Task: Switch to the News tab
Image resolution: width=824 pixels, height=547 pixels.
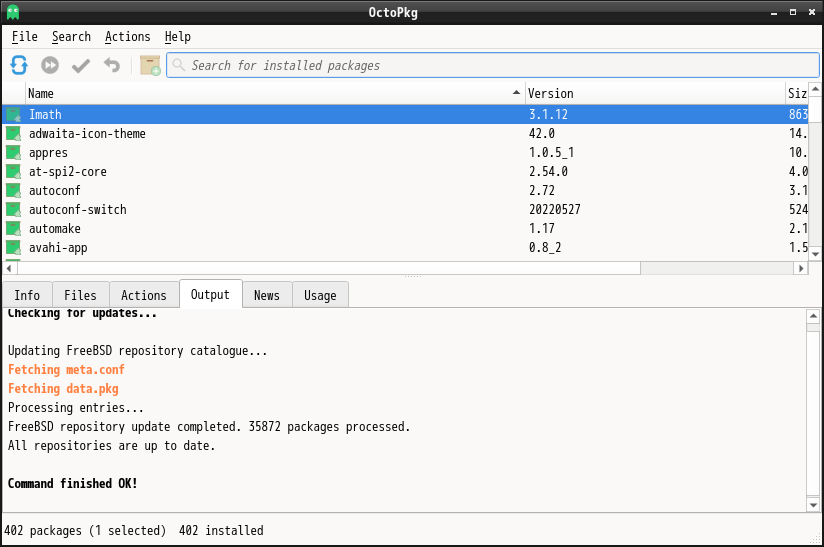Action: tap(267, 295)
